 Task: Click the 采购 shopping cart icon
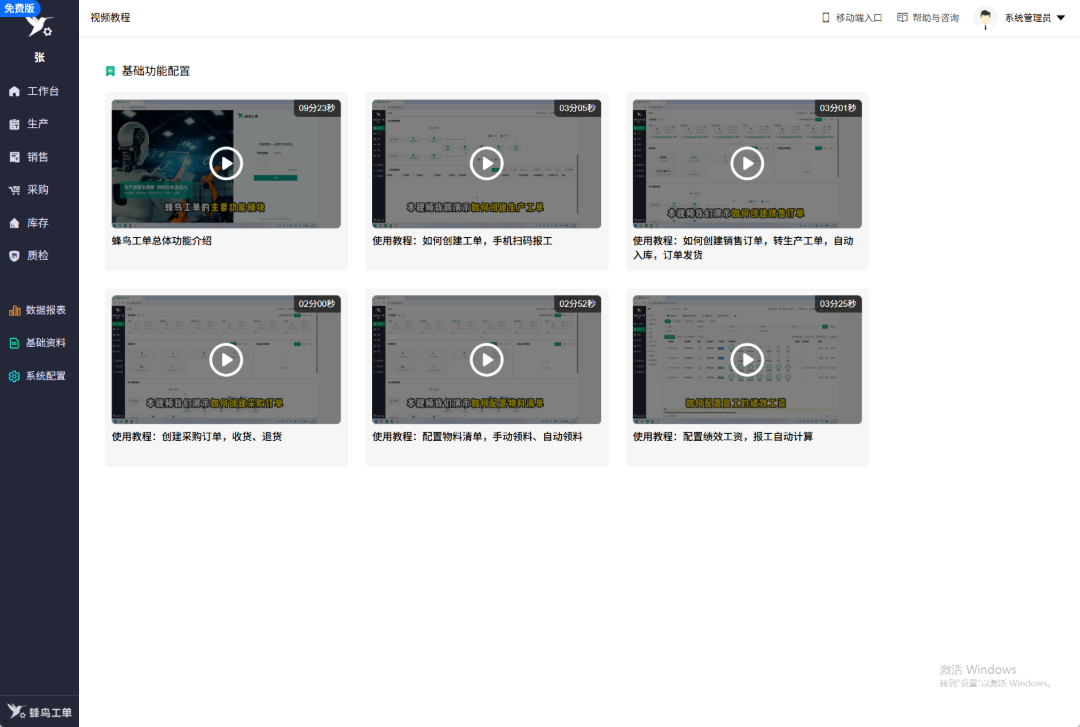pyautogui.click(x=14, y=190)
